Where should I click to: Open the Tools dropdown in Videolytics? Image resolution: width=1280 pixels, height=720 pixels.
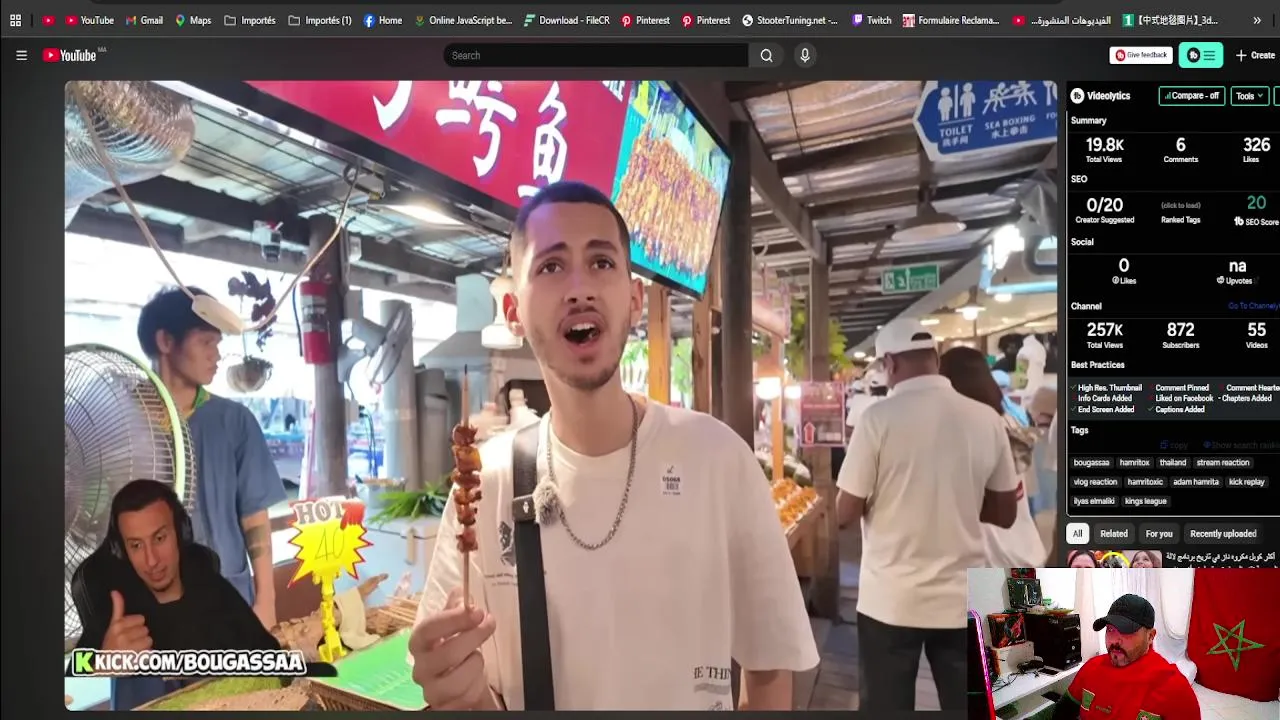click(x=1249, y=96)
